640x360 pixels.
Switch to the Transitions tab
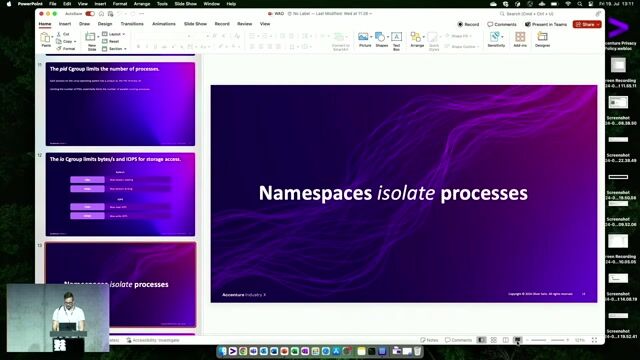click(132, 24)
